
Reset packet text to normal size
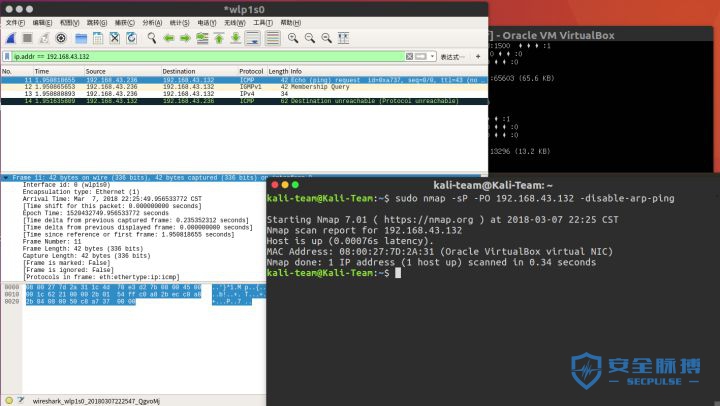click(x=326, y=38)
